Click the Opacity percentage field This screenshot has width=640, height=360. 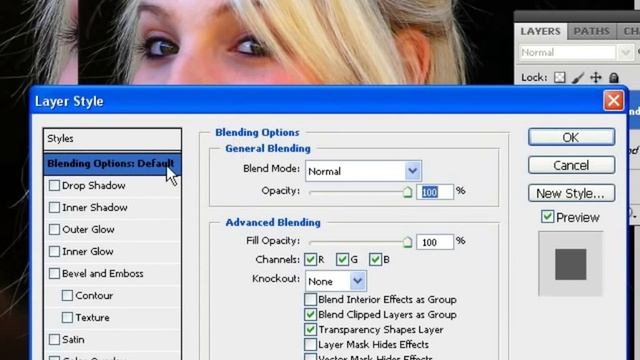(435, 192)
